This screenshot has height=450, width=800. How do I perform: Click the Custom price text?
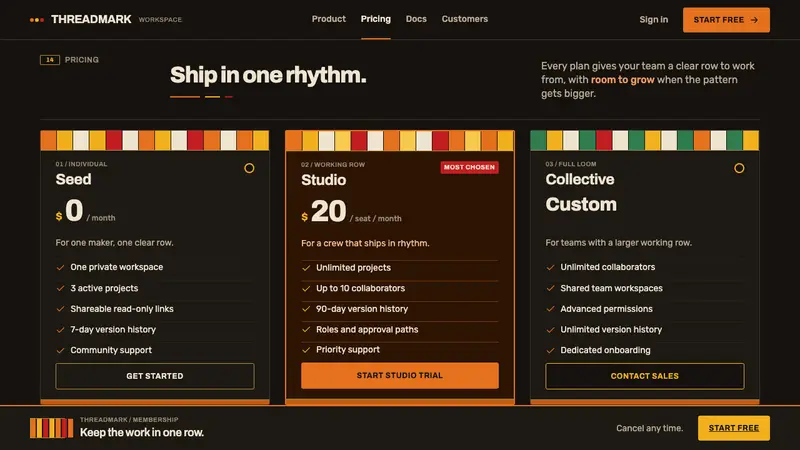(581, 204)
